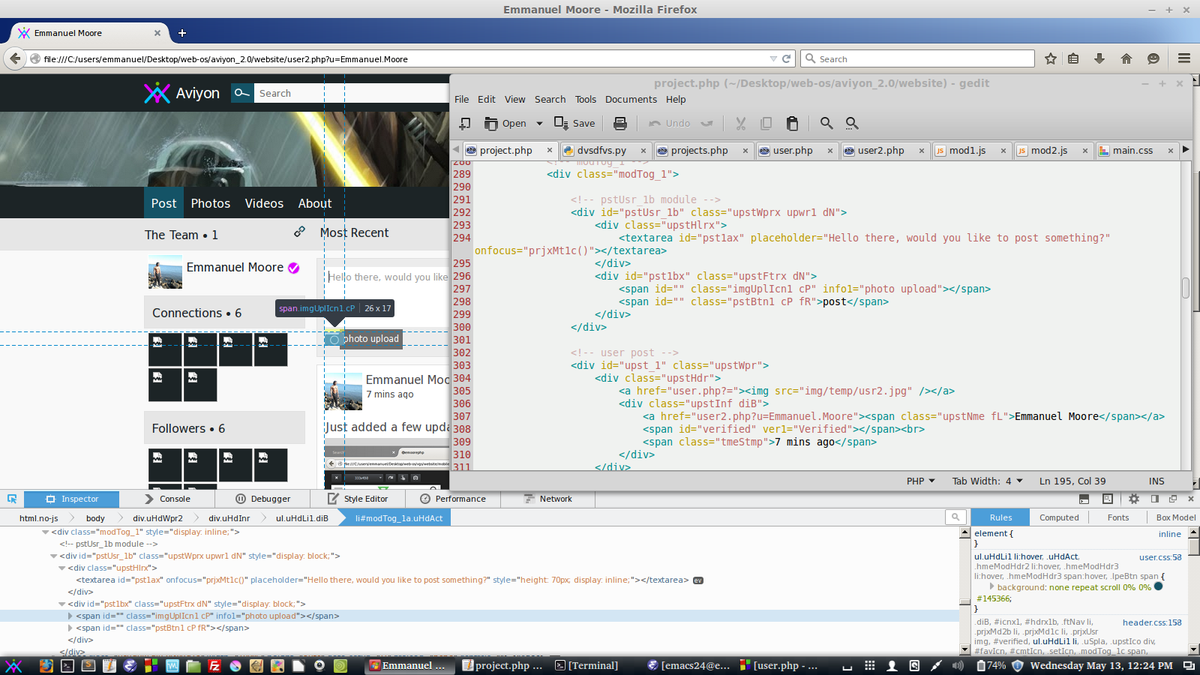Image resolution: width=1200 pixels, height=675 pixels.
Task: Switch to the Console devtools tab
Action: pos(167,498)
